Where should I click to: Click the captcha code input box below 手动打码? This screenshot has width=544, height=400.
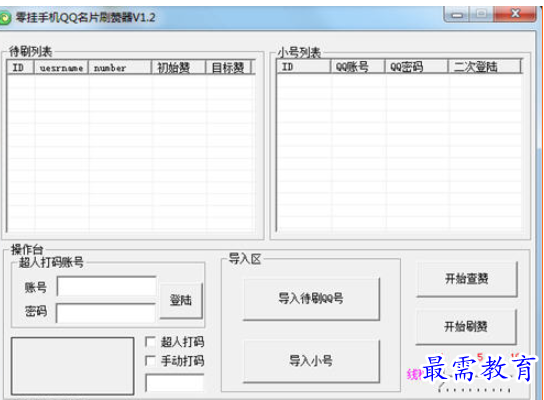point(175,383)
